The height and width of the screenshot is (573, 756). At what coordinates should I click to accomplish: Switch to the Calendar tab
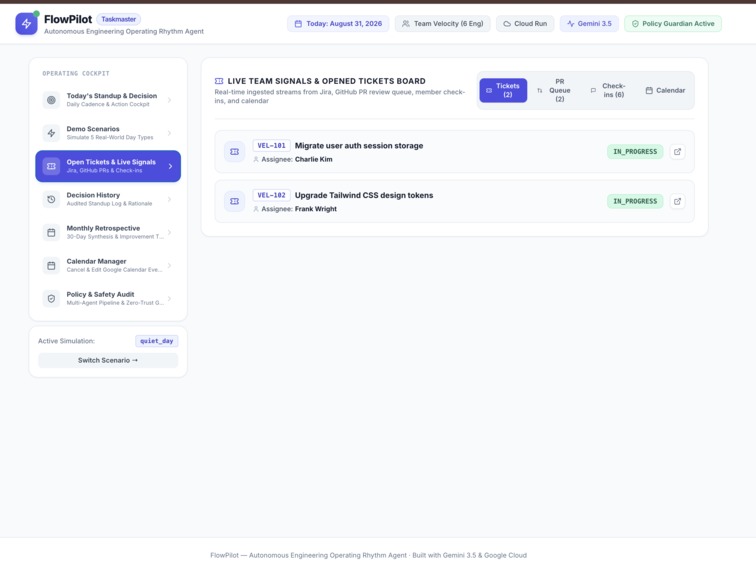[x=665, y=90]
